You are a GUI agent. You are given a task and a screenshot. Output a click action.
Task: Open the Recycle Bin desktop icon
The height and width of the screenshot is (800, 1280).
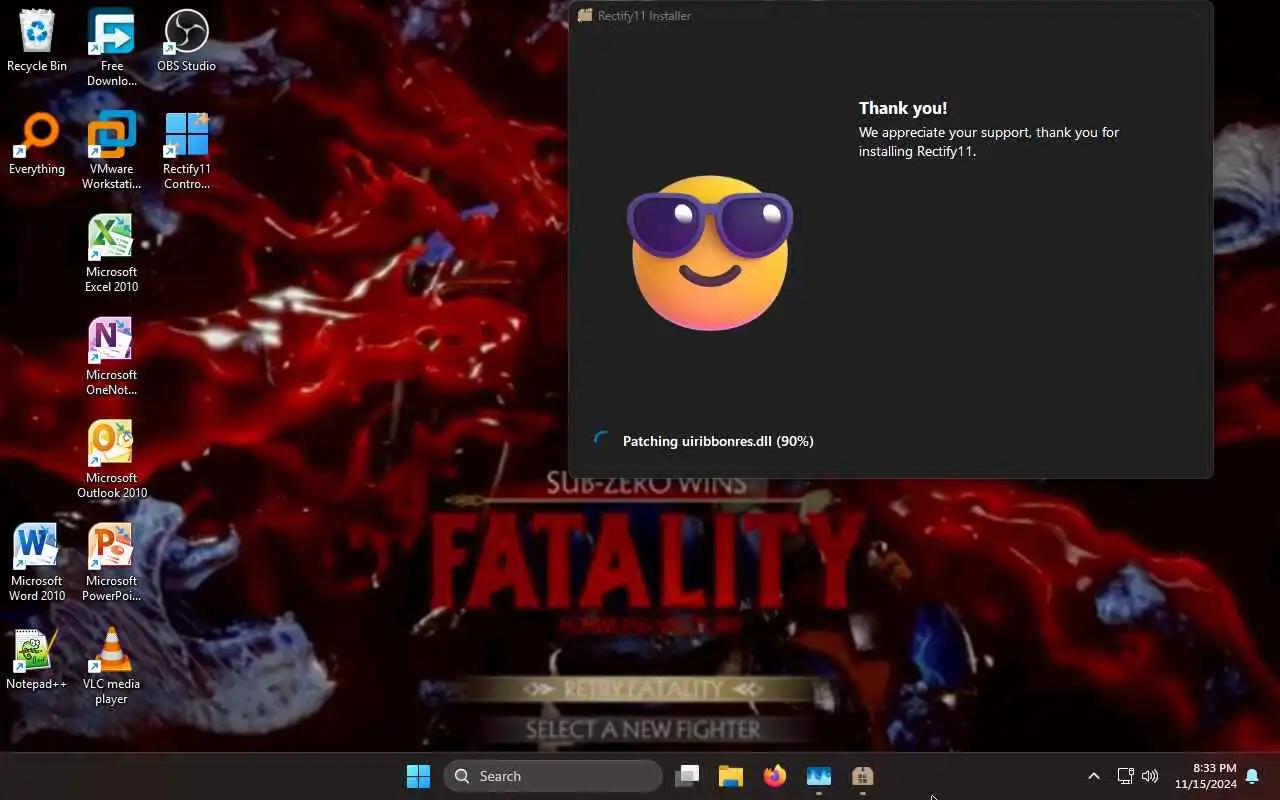click(37, 41)
